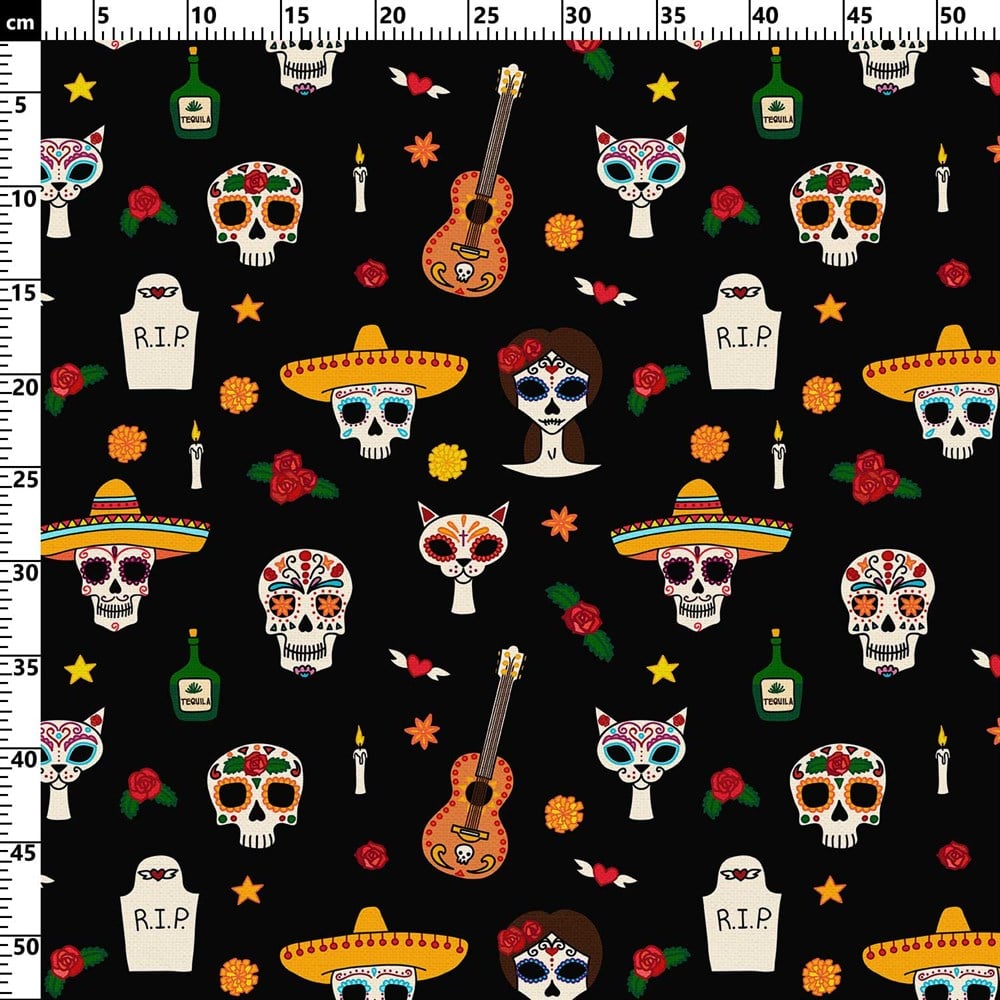This screenshot has width=1000, height=1000.
Task: Pick the 15 mark on the horizontal ruler
Action: point(297,15)
